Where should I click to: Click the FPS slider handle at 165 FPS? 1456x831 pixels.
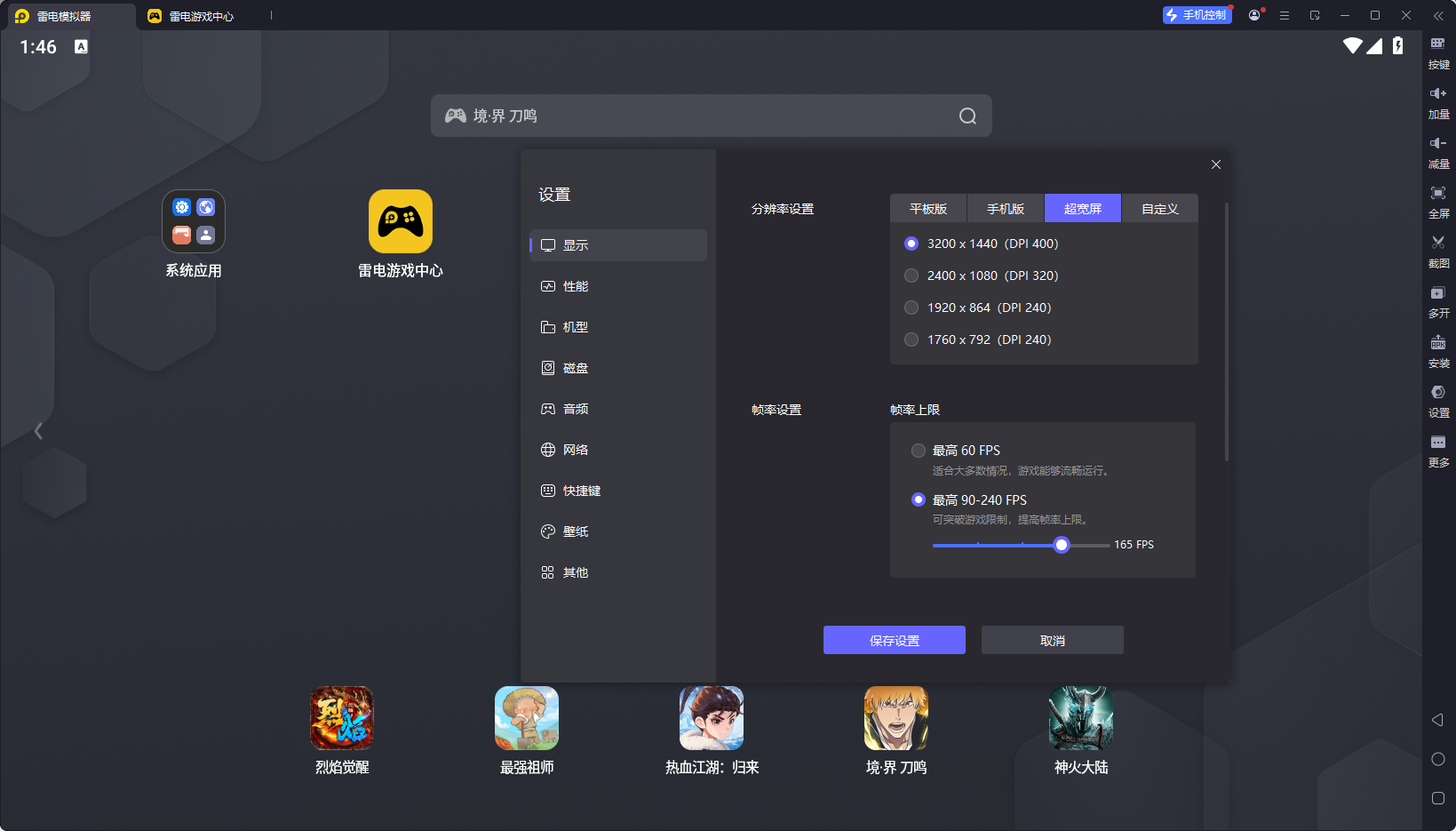click(x=1062, y=545)
